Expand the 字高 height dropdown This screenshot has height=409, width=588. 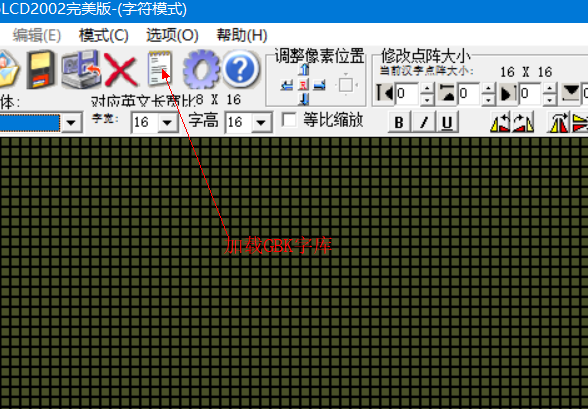261,122
